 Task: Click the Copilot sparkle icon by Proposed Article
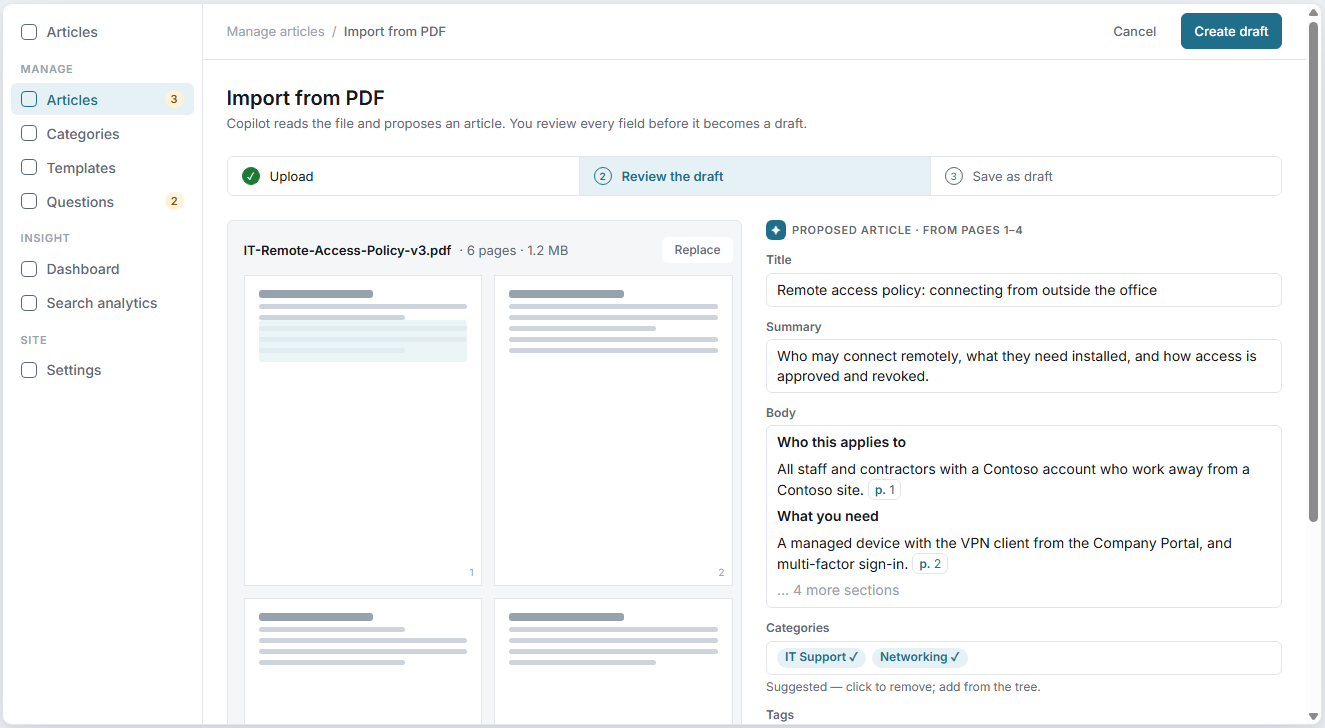[776, 230]
